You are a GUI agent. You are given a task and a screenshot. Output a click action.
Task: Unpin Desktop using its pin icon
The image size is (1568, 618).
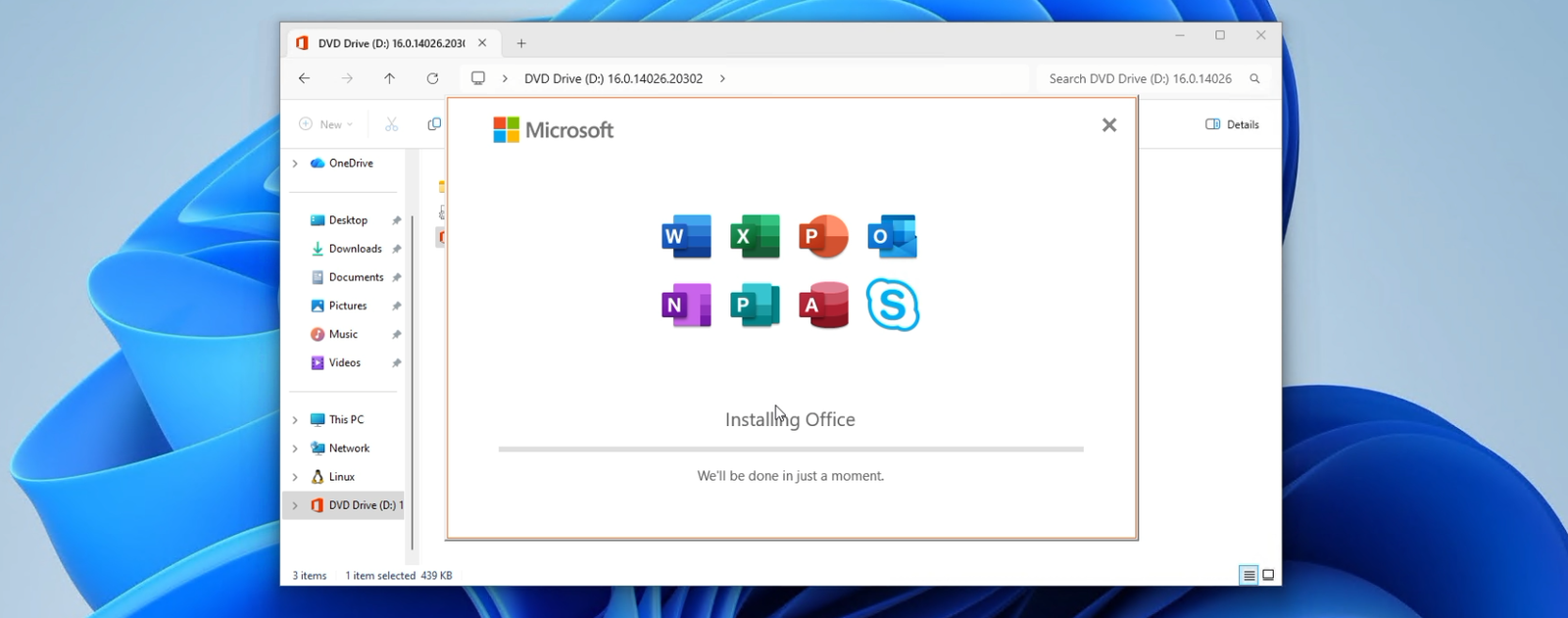click(x=397, y=220)
